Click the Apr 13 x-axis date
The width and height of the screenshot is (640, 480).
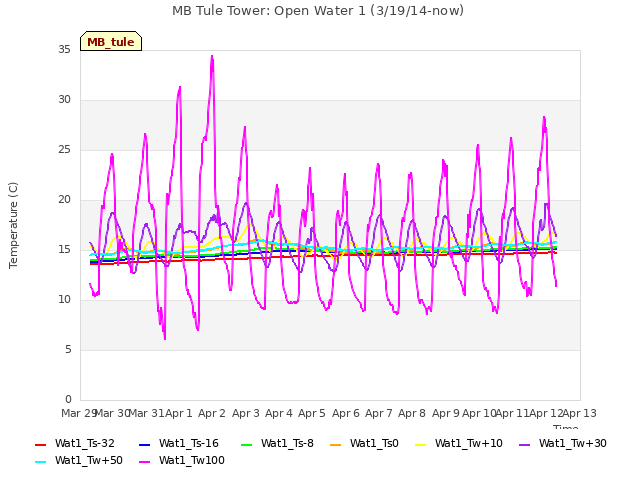pos(580,413)
